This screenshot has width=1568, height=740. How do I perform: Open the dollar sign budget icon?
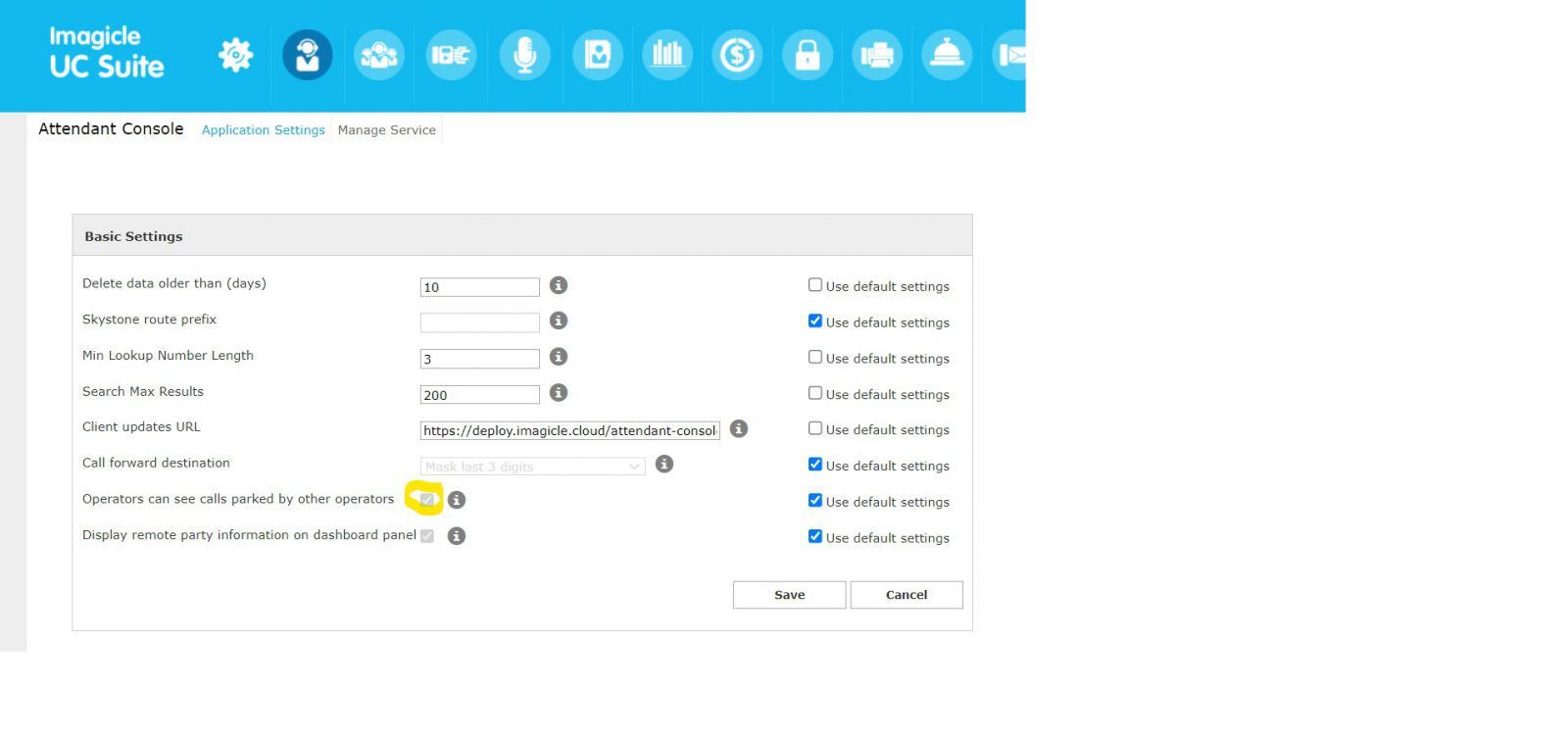tap(737, 55)
